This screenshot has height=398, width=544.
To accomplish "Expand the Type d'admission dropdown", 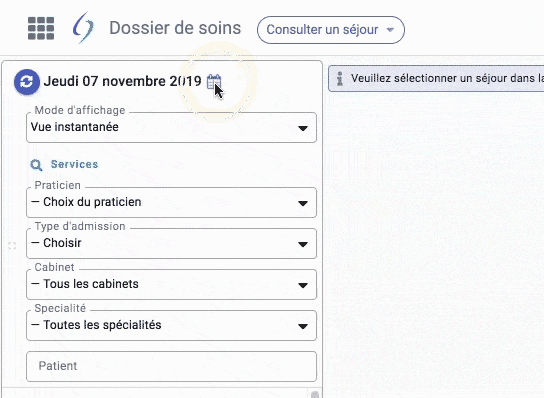I will click(x=171, y=244).
